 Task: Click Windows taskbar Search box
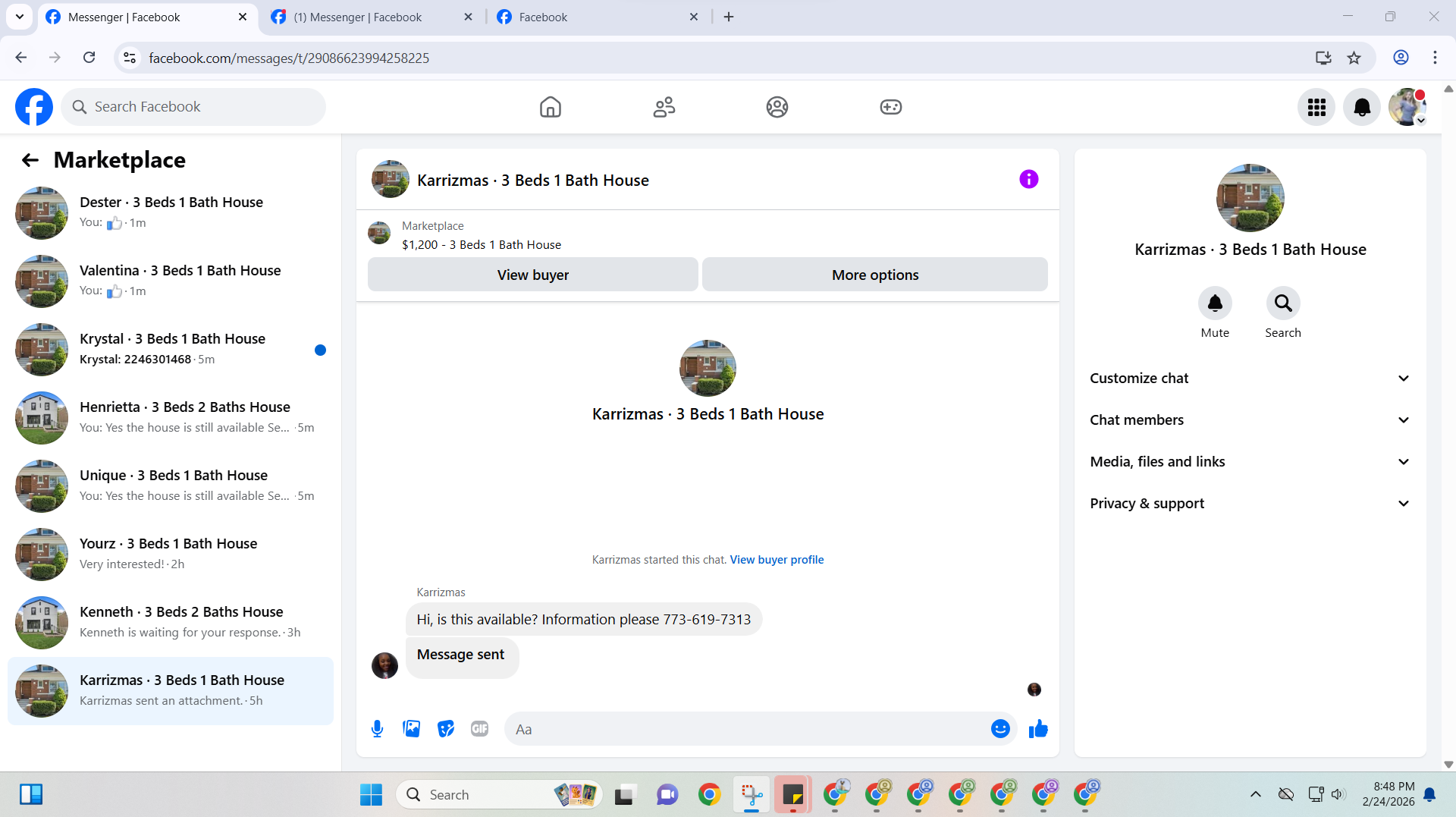pyautogui.click(x=498, y=794)
